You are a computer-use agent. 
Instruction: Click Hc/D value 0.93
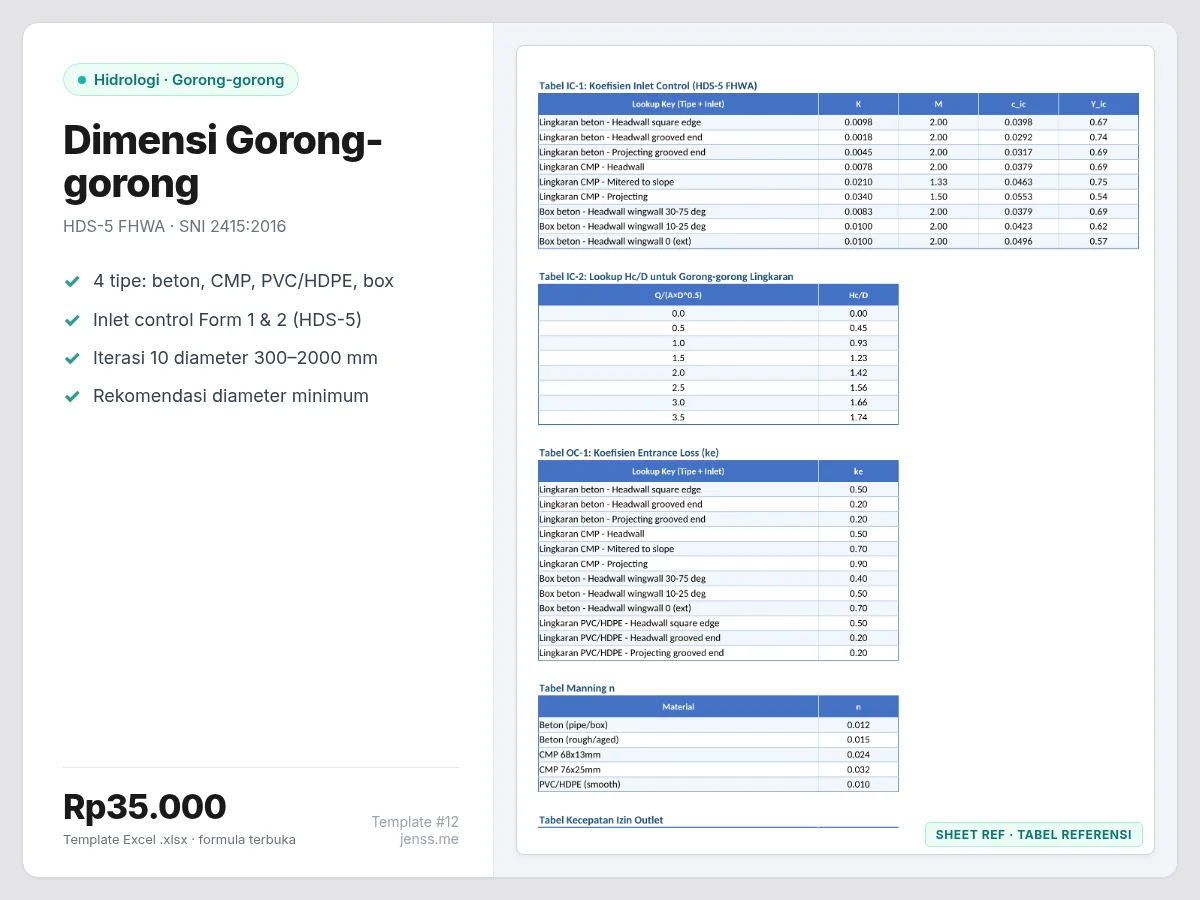[x=858, y=343]
